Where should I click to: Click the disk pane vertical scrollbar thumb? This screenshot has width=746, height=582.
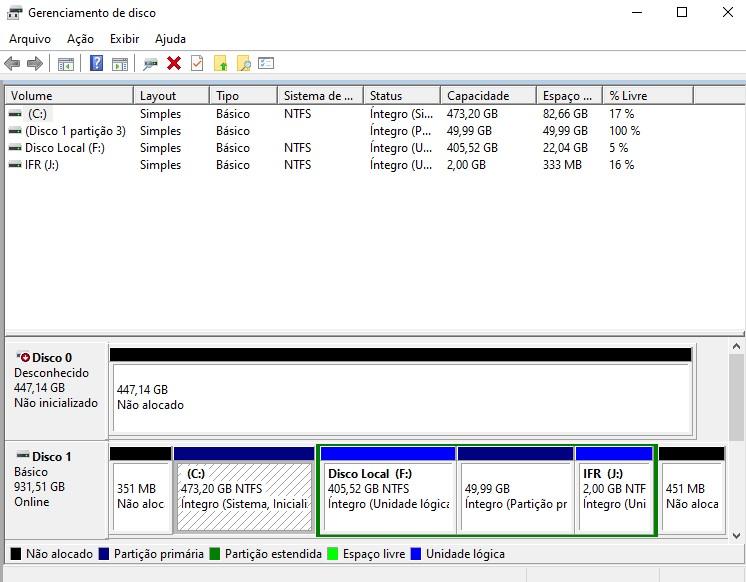point(736,397)
